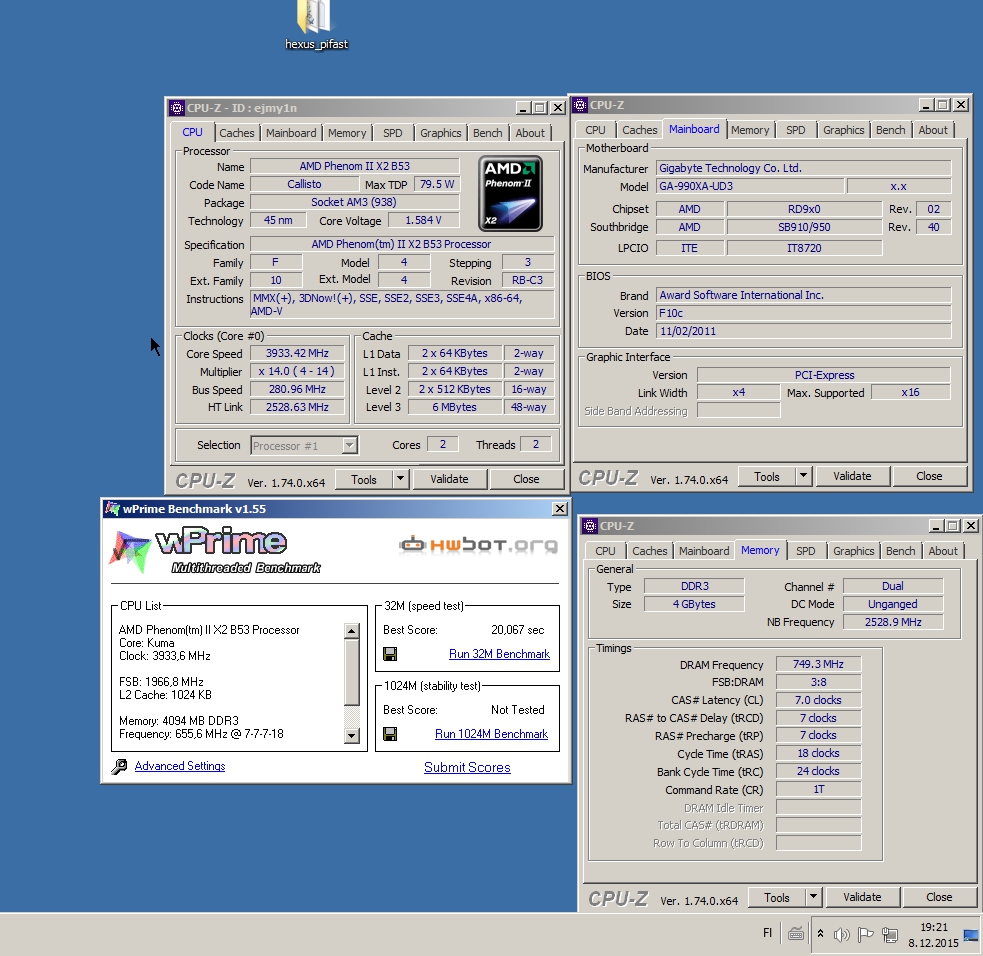Switch to Caches tab in ejmy1n CPU-Z window
Image resolution: width=983 pixels, height=956 pixels.
tap(236, 133)
